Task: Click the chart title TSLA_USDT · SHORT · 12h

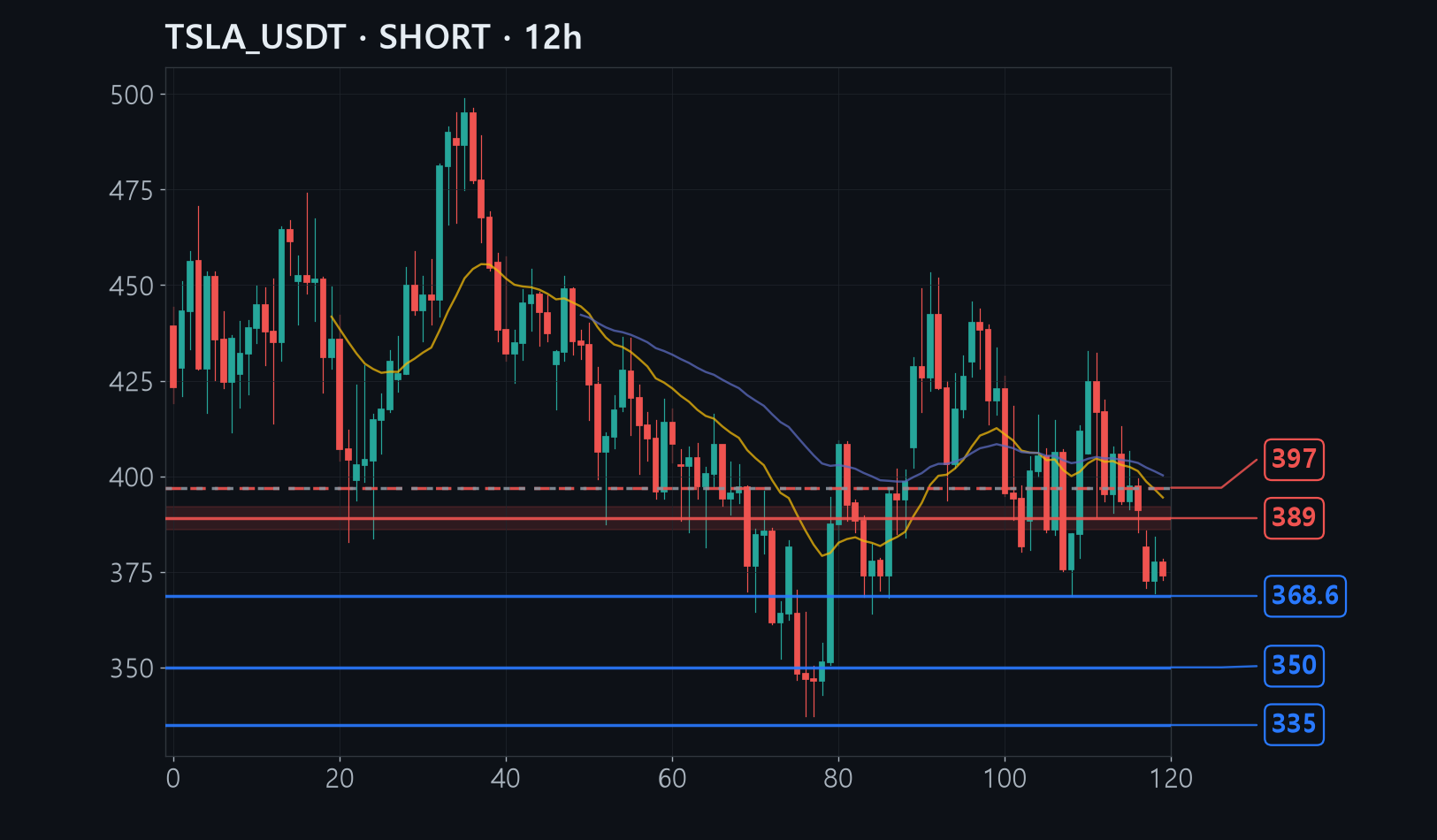Action: point(373,37)
